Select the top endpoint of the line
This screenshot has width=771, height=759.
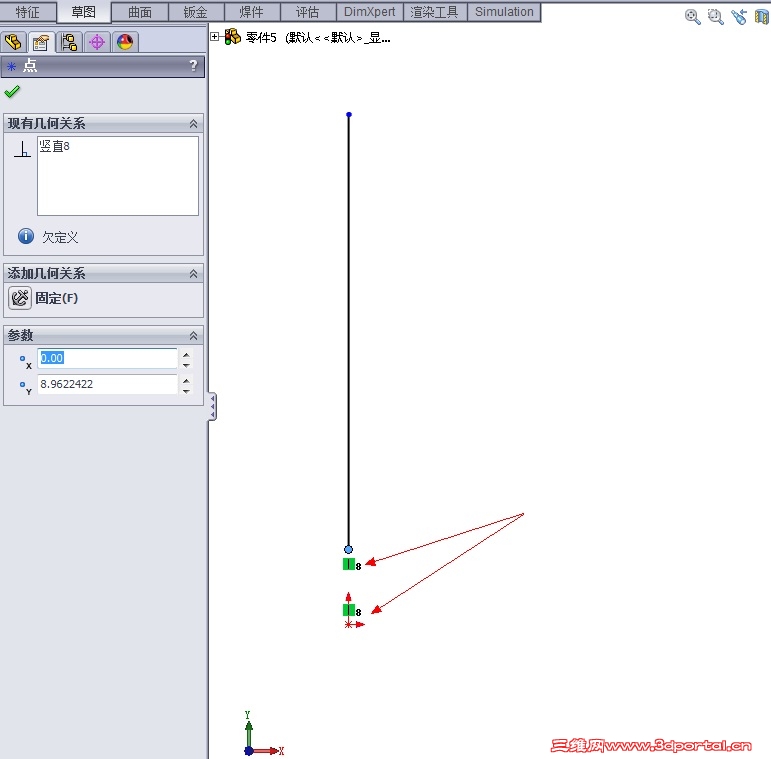click(x=349, y=115)
